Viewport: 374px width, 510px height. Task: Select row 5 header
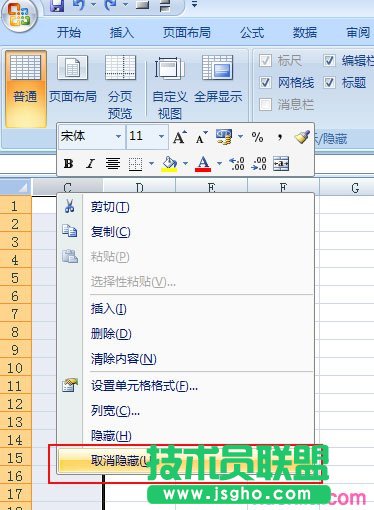(x=16, y=278)
